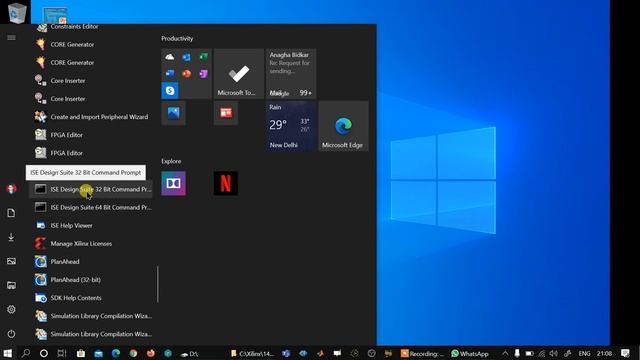Open Manage Xilinx Licenses
The width and height of the screenshot is (640, 360).
pos(91,244)
